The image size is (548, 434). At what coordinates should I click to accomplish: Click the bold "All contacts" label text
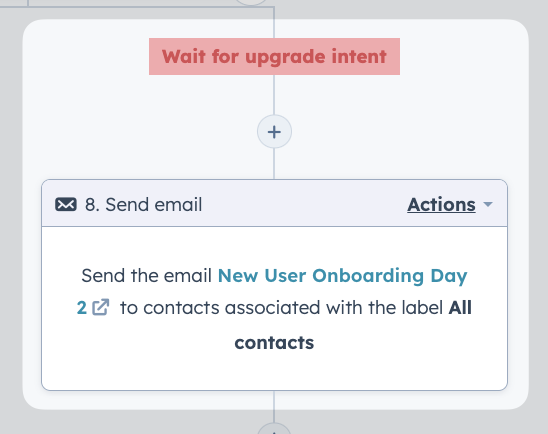coord(353,325)
